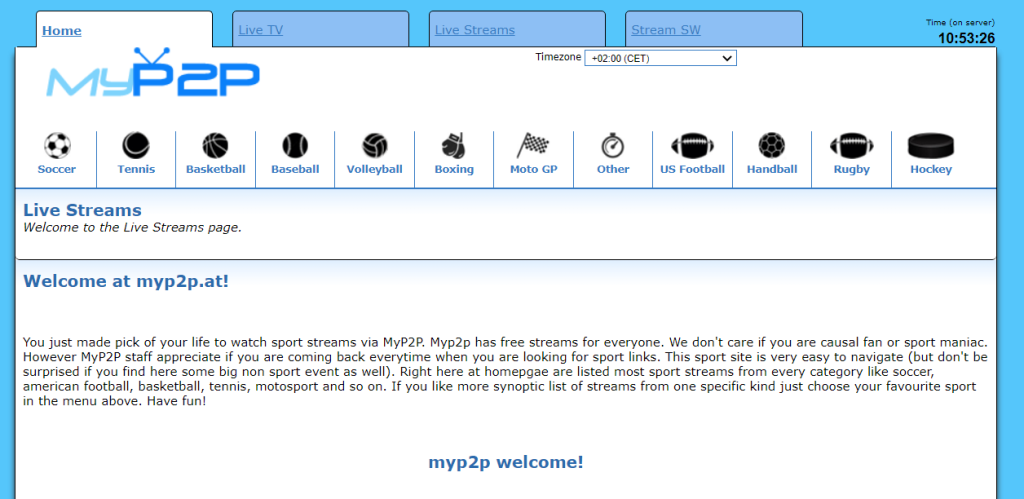Click the Moto GP checkered flag icon
Viewport: 1024px width, 499px height.
pyautogui.click(x=533, y=146)
